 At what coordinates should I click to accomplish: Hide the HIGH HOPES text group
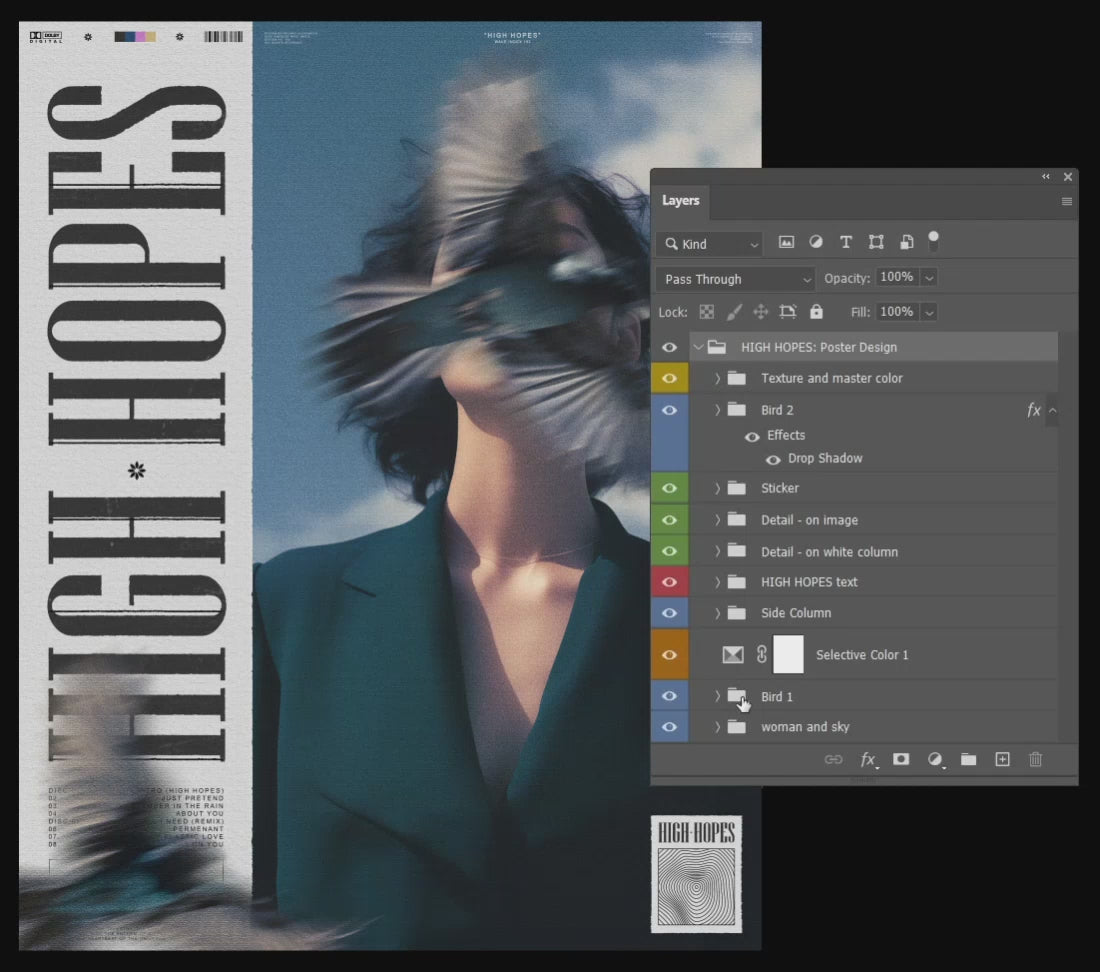(669, 582)
